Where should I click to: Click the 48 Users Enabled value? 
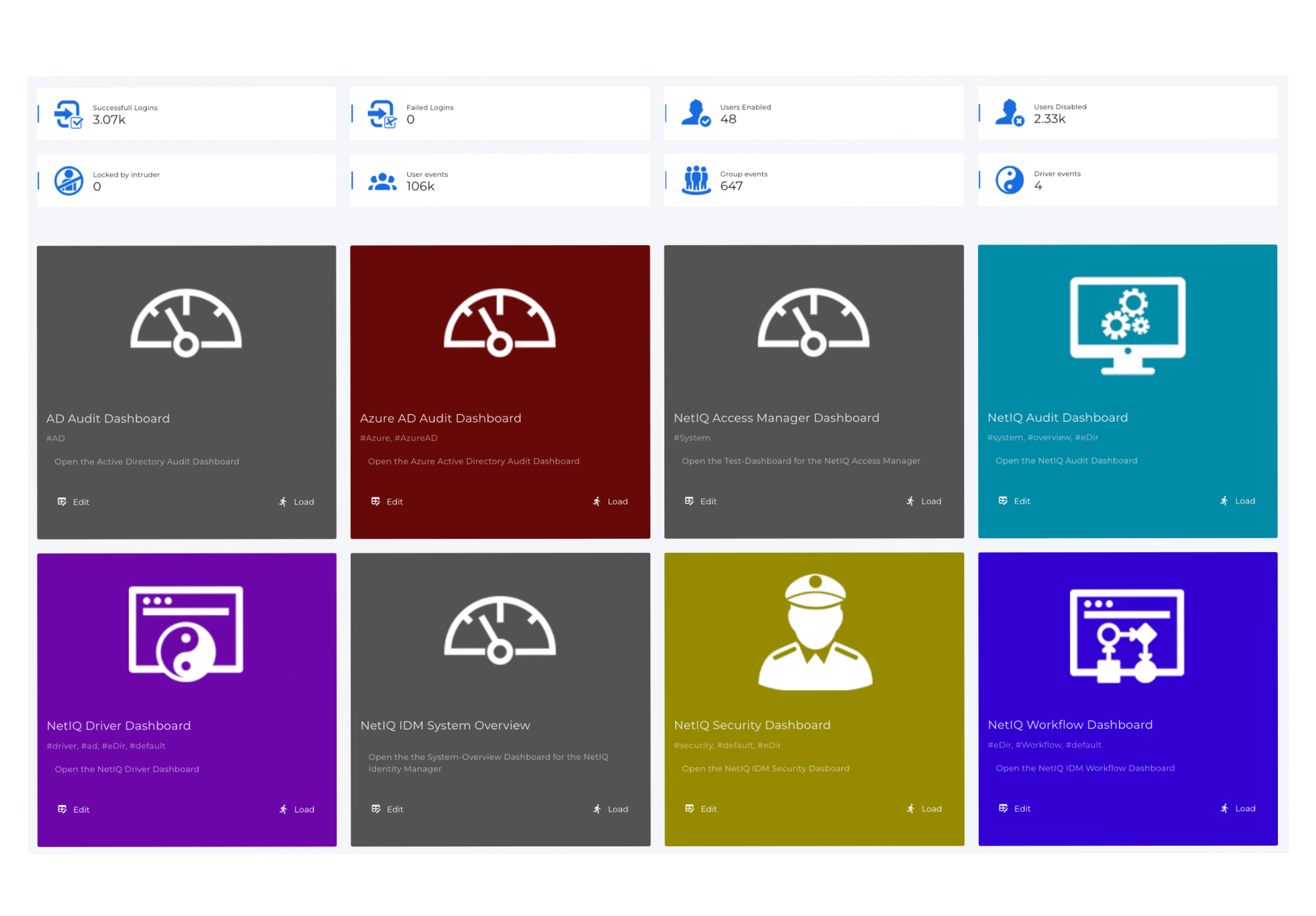[728, 120]
